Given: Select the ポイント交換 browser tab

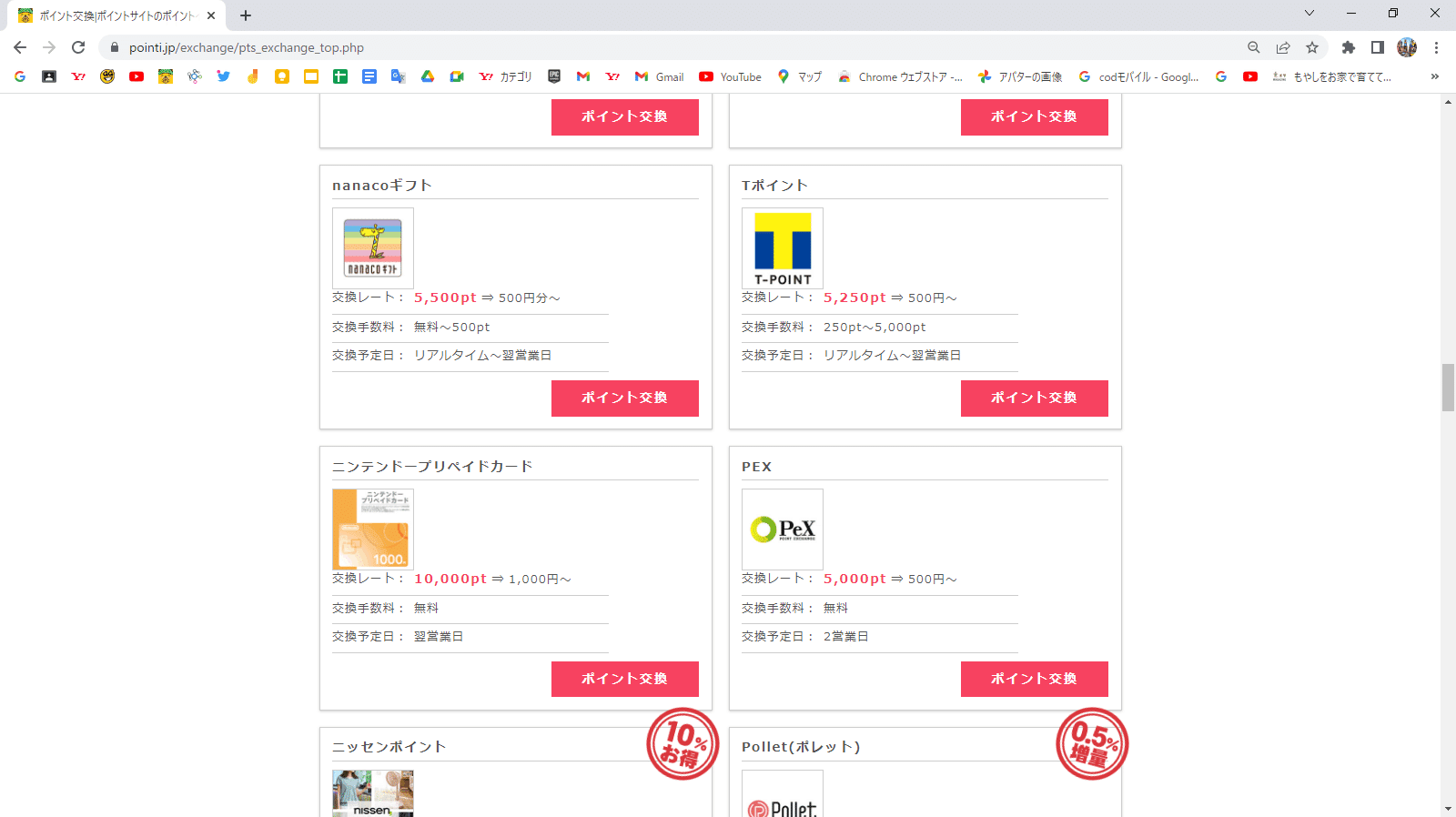Looking at the screenshot, I should (x=116, y=15).
